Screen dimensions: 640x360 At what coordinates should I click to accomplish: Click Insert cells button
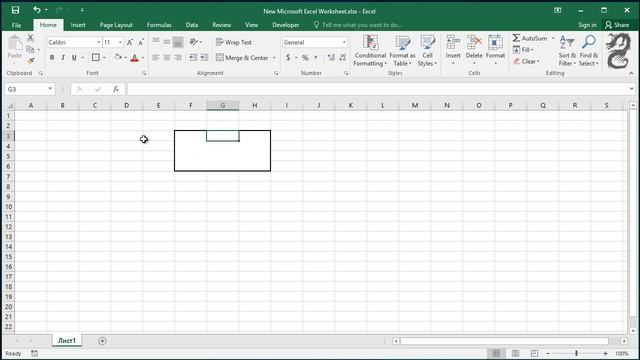pos(453,50)
